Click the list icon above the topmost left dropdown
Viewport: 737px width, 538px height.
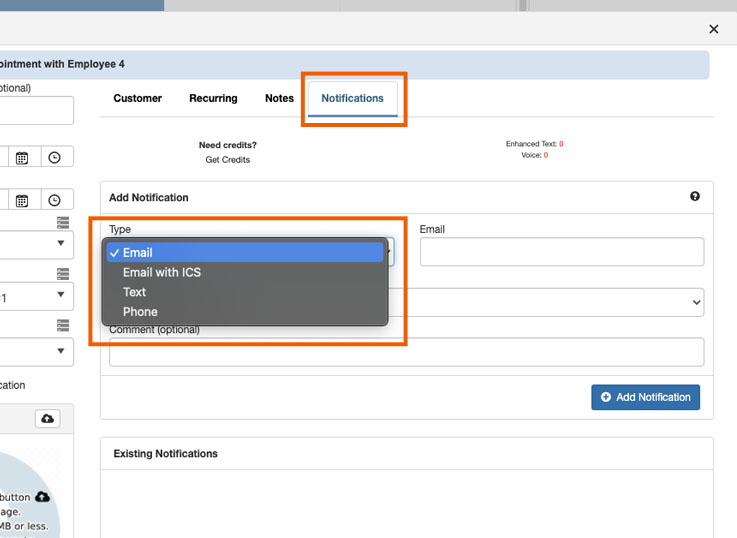tap(63, 223)
